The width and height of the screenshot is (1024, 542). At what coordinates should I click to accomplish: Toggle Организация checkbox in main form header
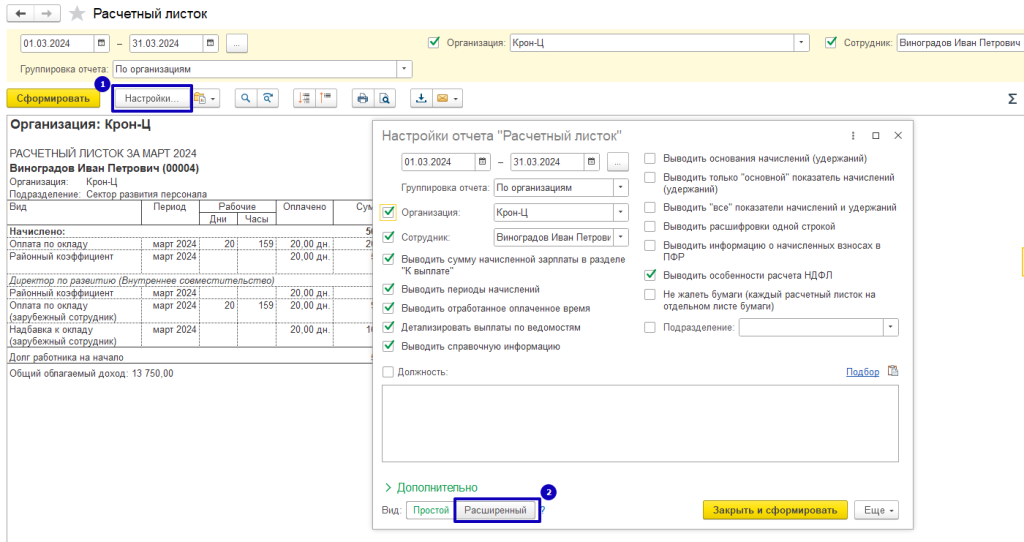(x=434, y=42)
